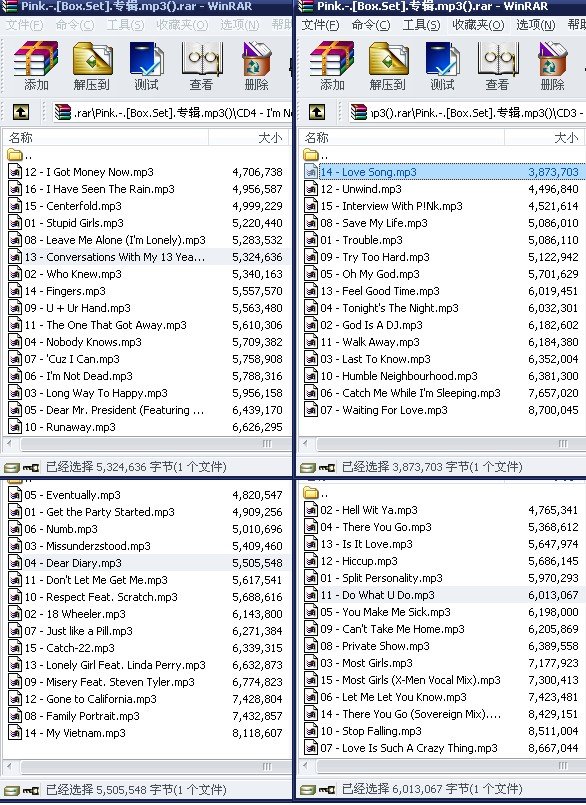Click the 解压到 (Extract to) icon in right window
Screen dimensions: 586x805
388,66
